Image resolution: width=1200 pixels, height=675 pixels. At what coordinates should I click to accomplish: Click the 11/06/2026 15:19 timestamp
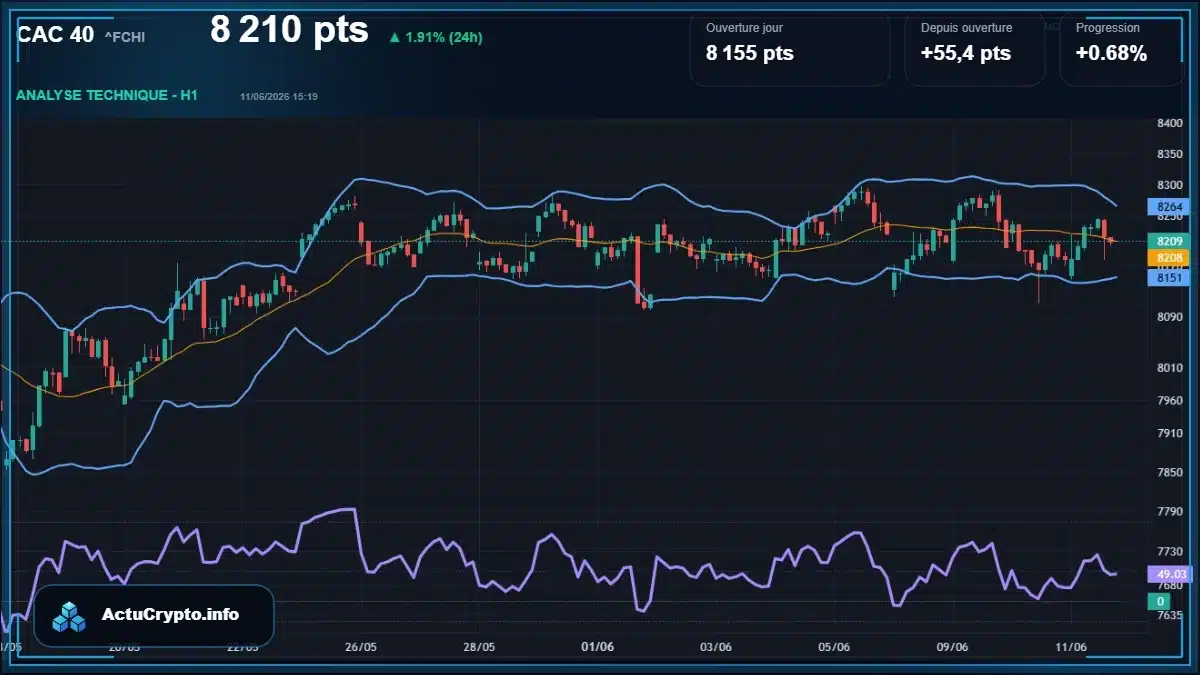tap(279, 97)
